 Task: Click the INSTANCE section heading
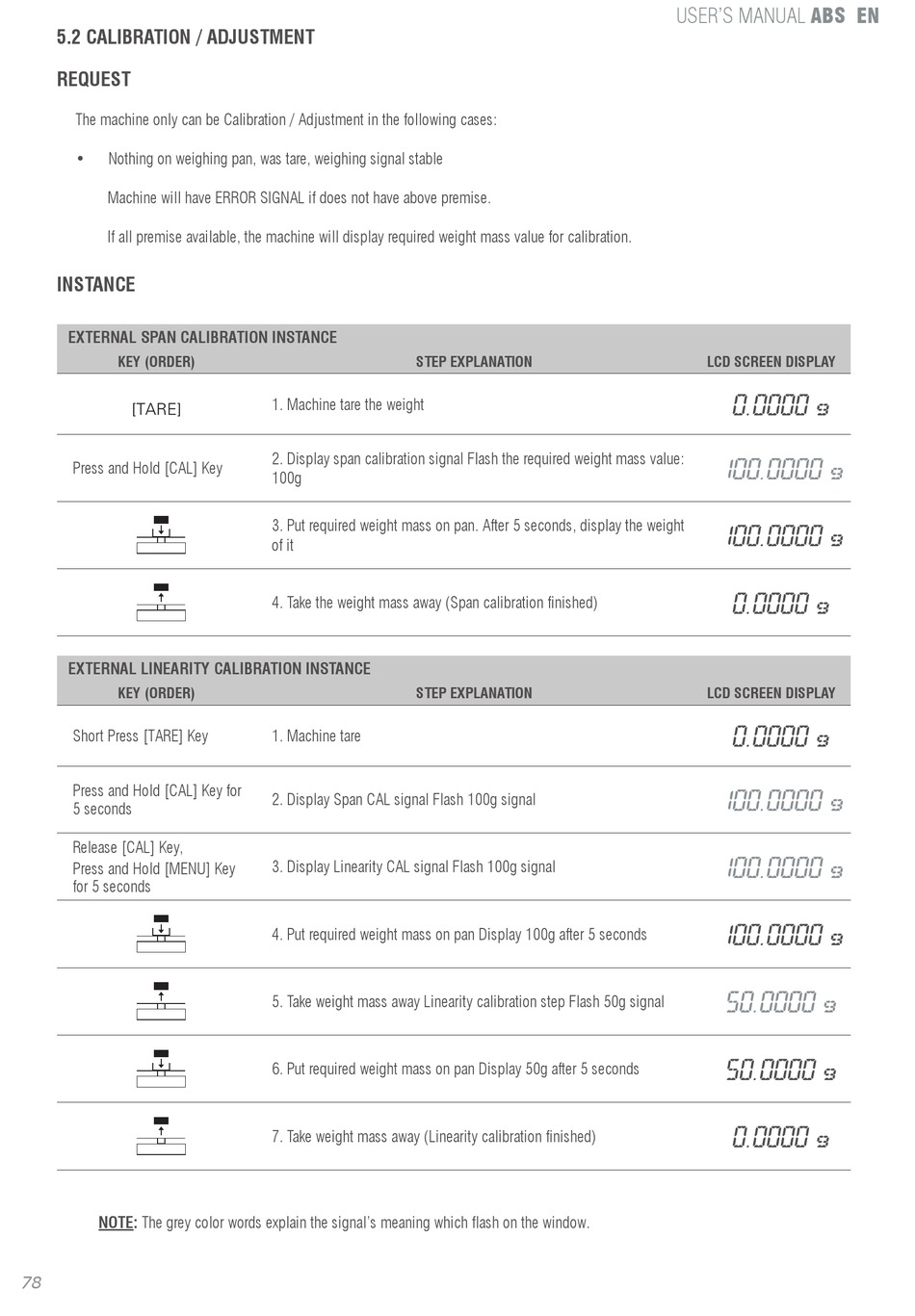[95, 285]
